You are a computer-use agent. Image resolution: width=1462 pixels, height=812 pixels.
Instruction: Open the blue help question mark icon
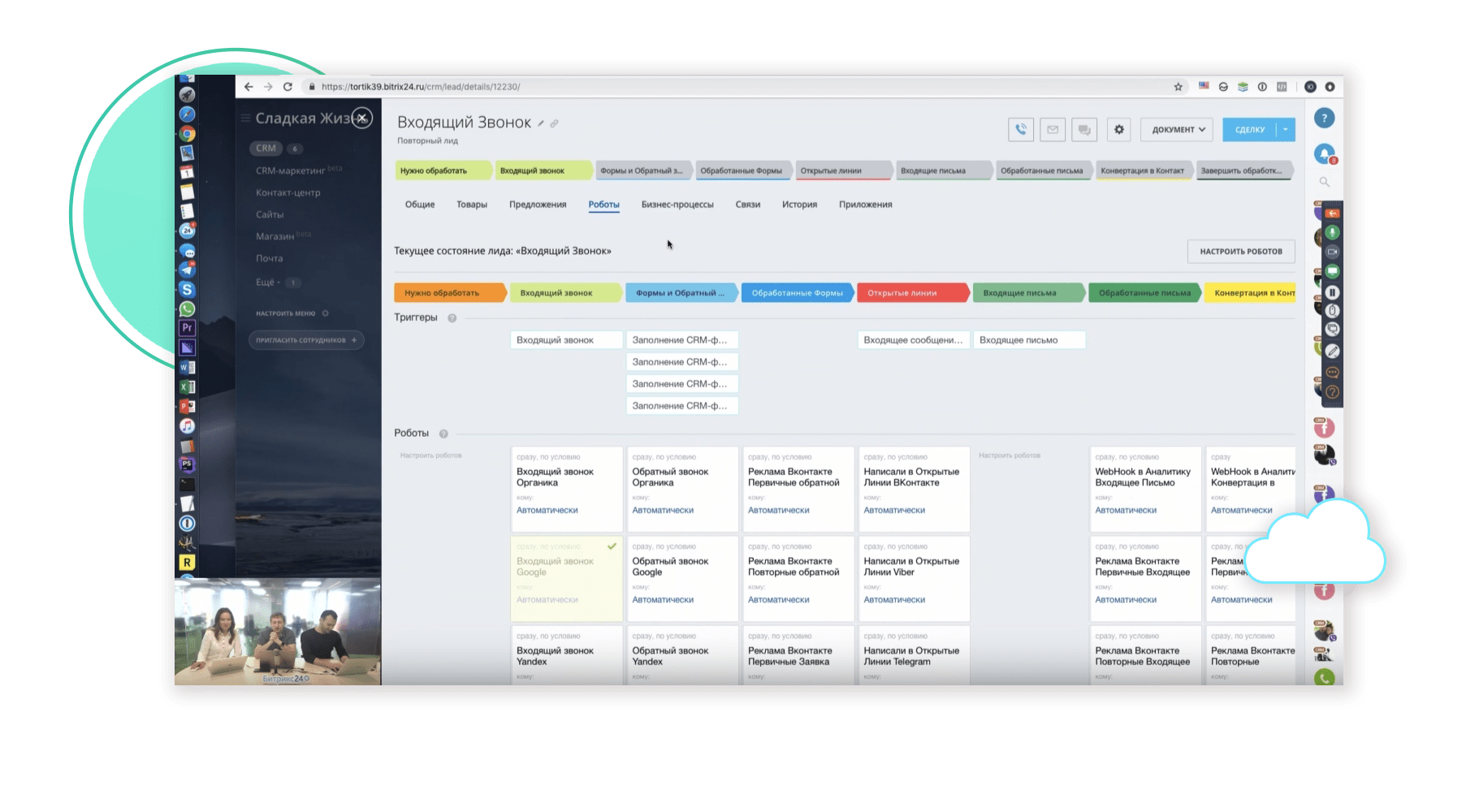(x=1324, y=119)
